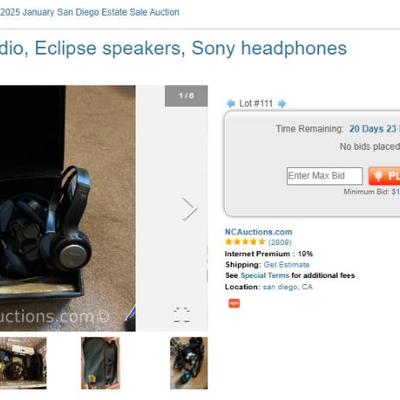
Task: Place bid with the orange button
Action: coord(384,176)
